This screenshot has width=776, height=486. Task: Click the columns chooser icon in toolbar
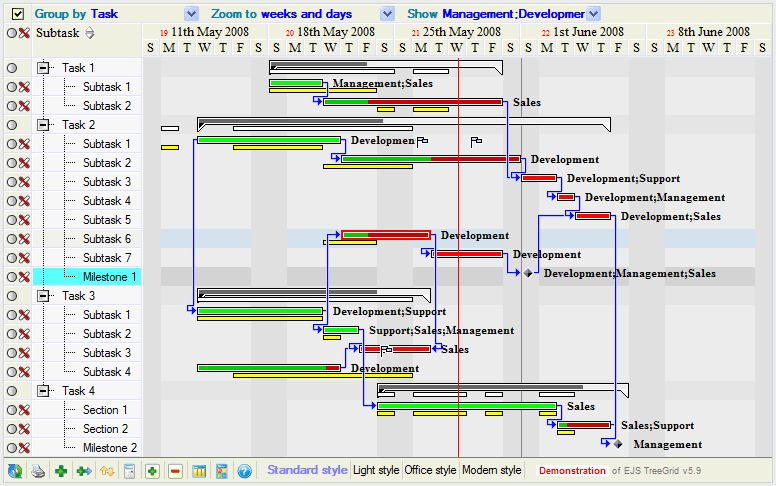tap(199, 471)
